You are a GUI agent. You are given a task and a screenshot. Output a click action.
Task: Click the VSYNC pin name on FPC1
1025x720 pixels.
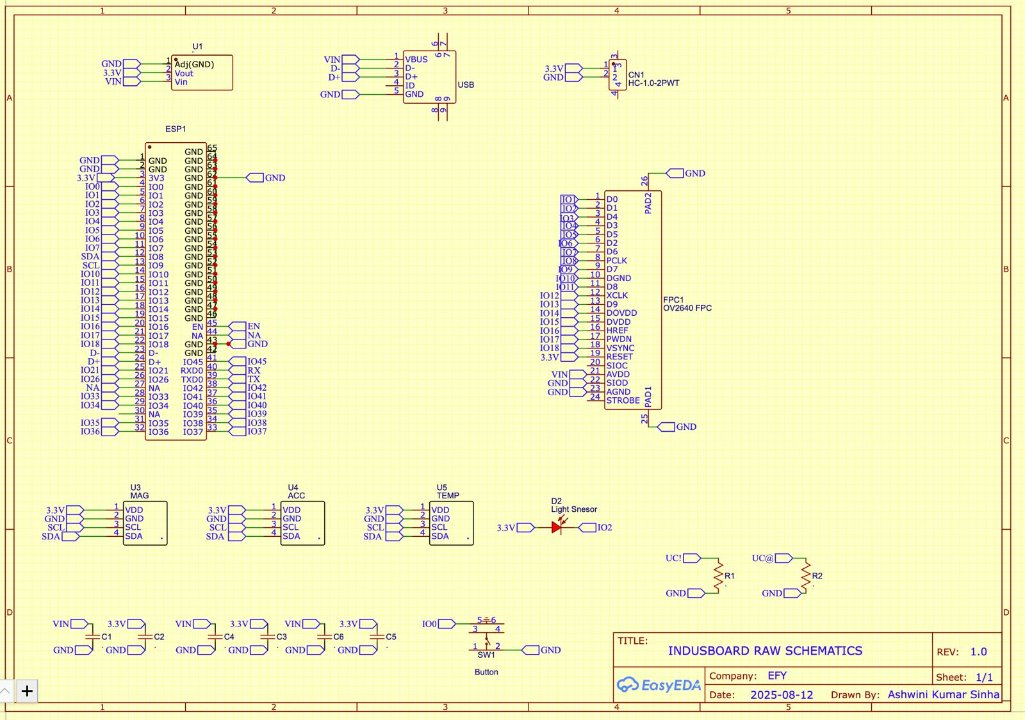620,348
